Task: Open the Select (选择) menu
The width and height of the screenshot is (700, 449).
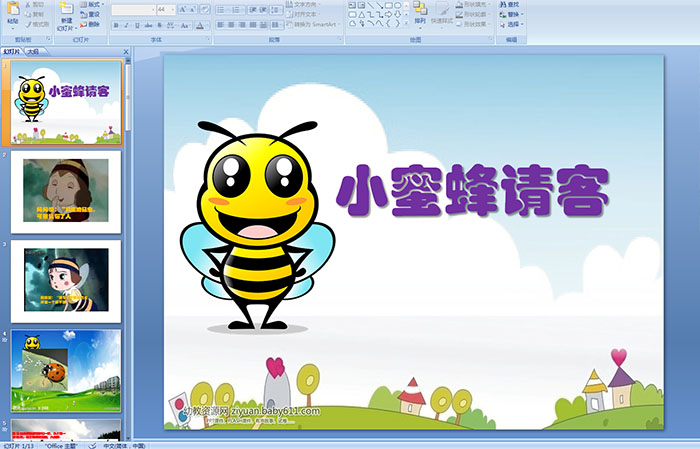Action: click(511, 24)
